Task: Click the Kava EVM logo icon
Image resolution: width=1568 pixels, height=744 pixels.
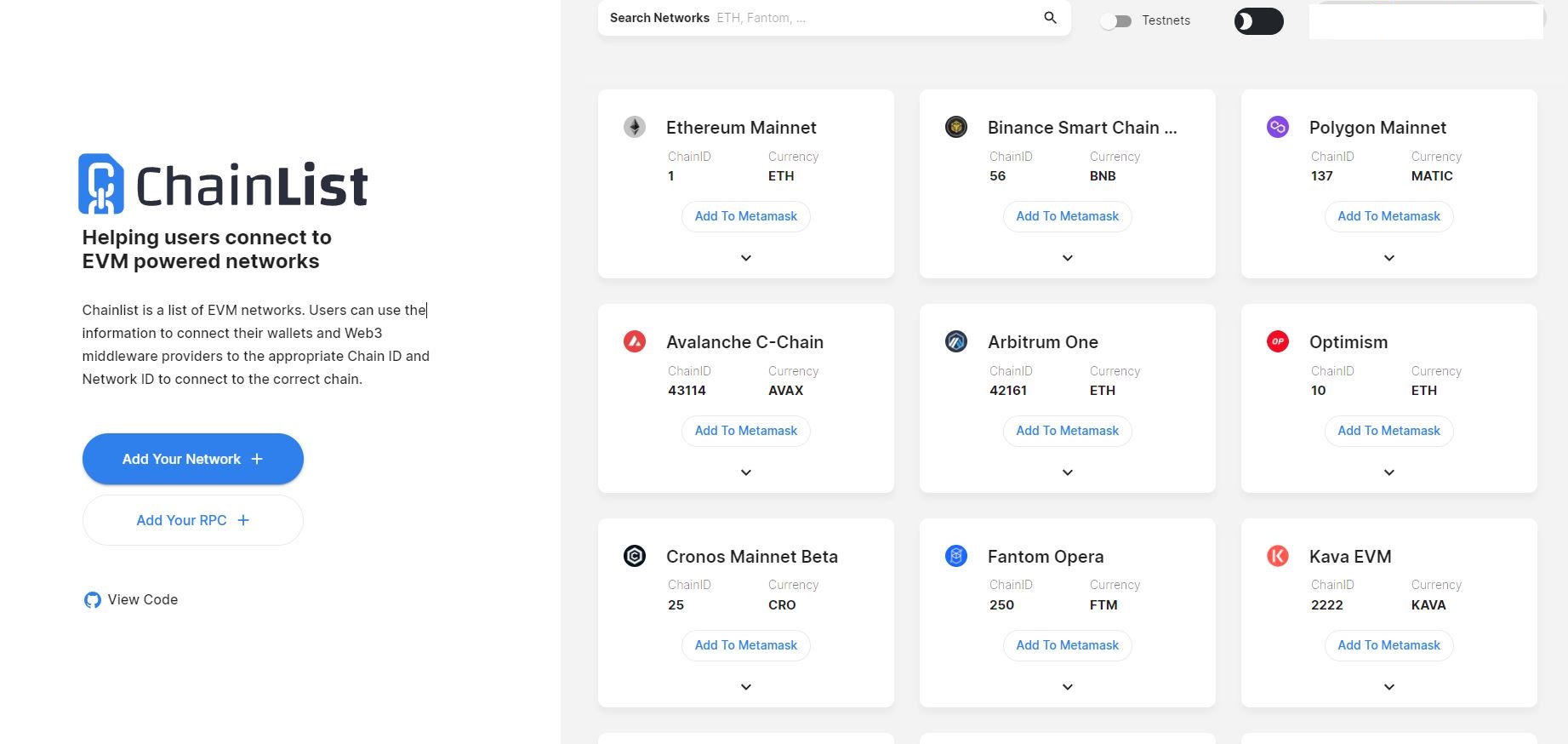Action: (x=1278, y=556)
